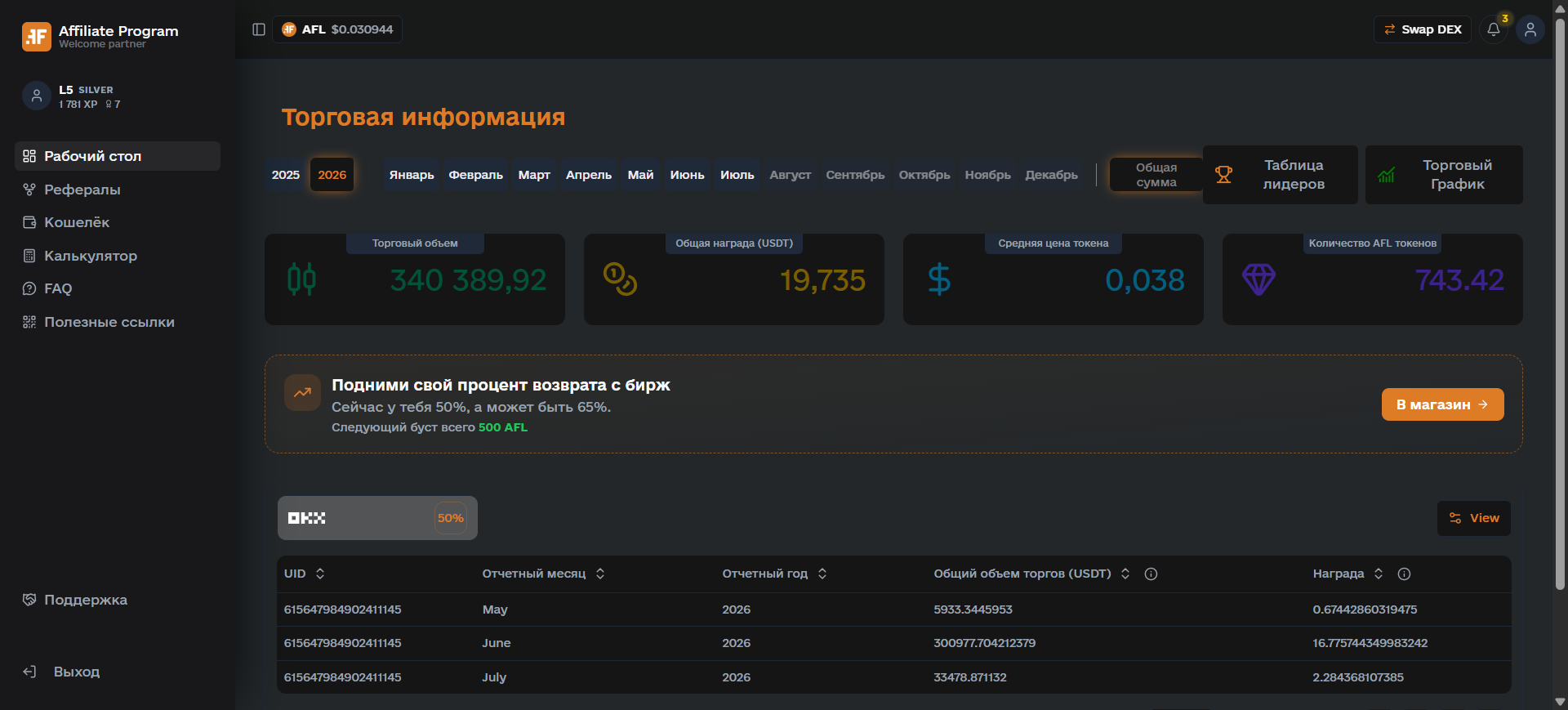Click info icon beside Общий объем торгов
Viewport: 1568px width, 710px height.
(1151, 574)
